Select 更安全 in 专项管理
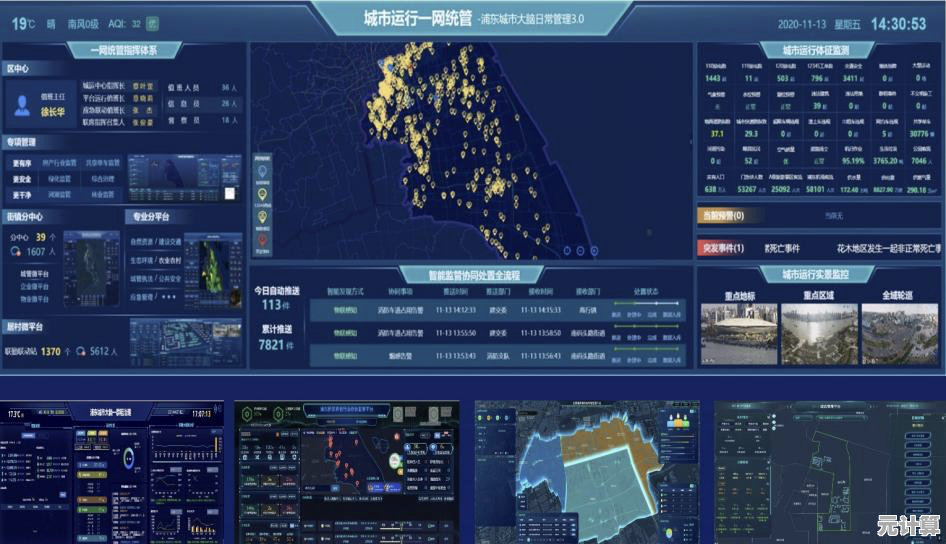Screen dimensions: 946x544 pos(22,179)
